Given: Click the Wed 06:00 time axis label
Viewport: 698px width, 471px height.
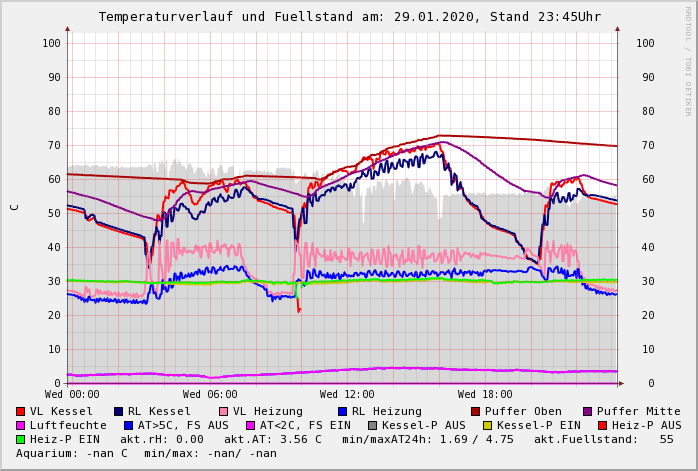Looking at the screenshot, I should pyautogui.click(x=210, y=395).
